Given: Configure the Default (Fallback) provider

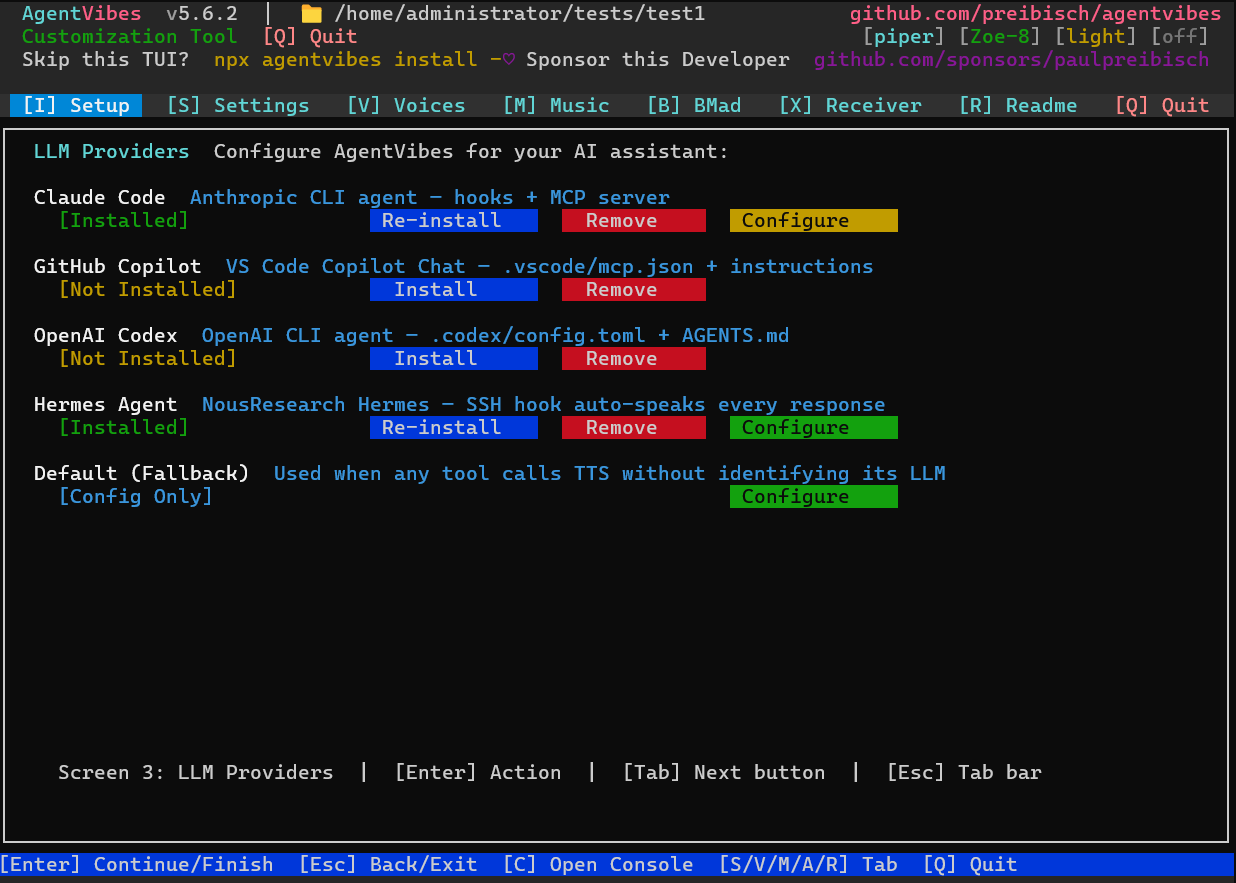Looking at the screenshot, I should coord(814,496).
